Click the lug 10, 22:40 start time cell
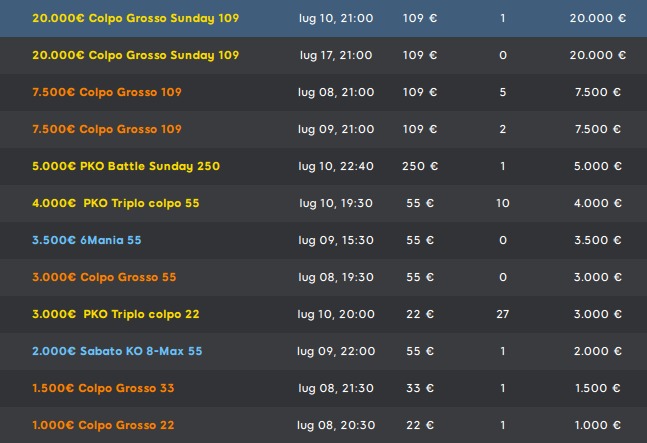 pyautogui.click(x=336, y=166)
